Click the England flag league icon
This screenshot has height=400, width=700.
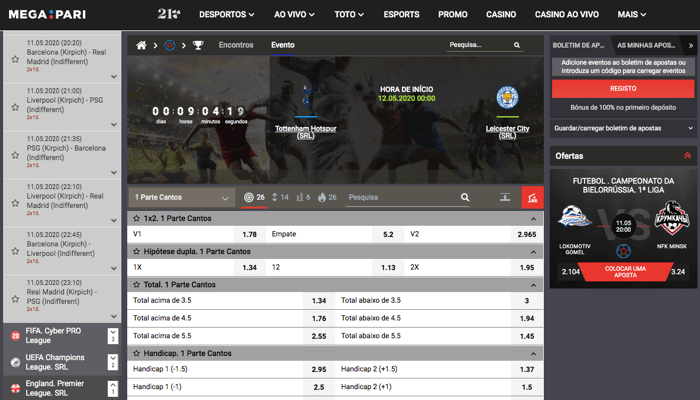point(15,388)
